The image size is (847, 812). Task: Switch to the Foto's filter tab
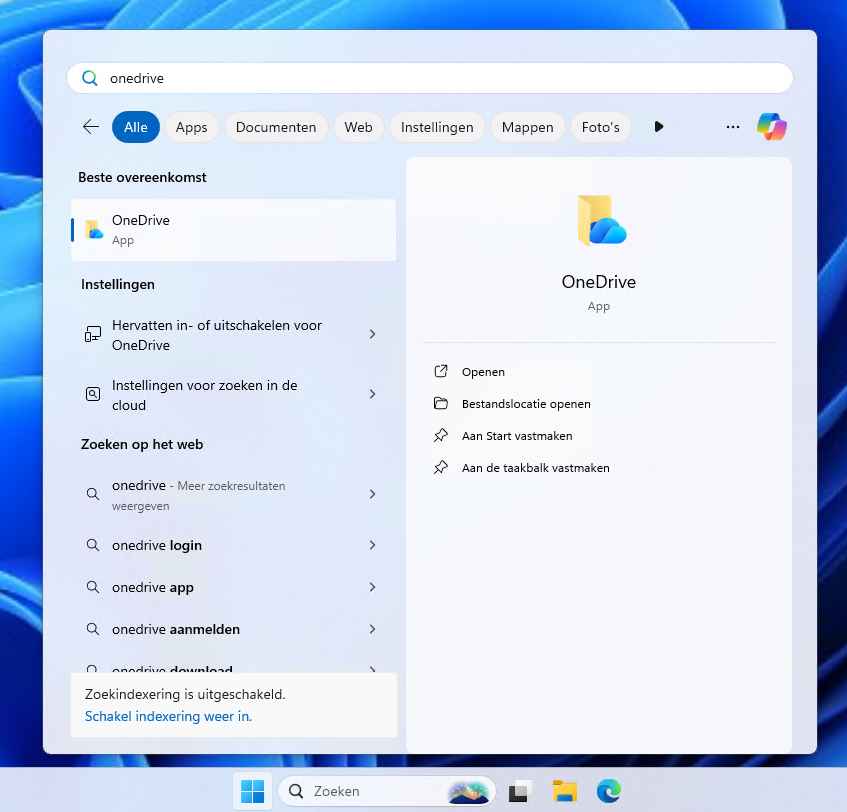tap(601, 127)
